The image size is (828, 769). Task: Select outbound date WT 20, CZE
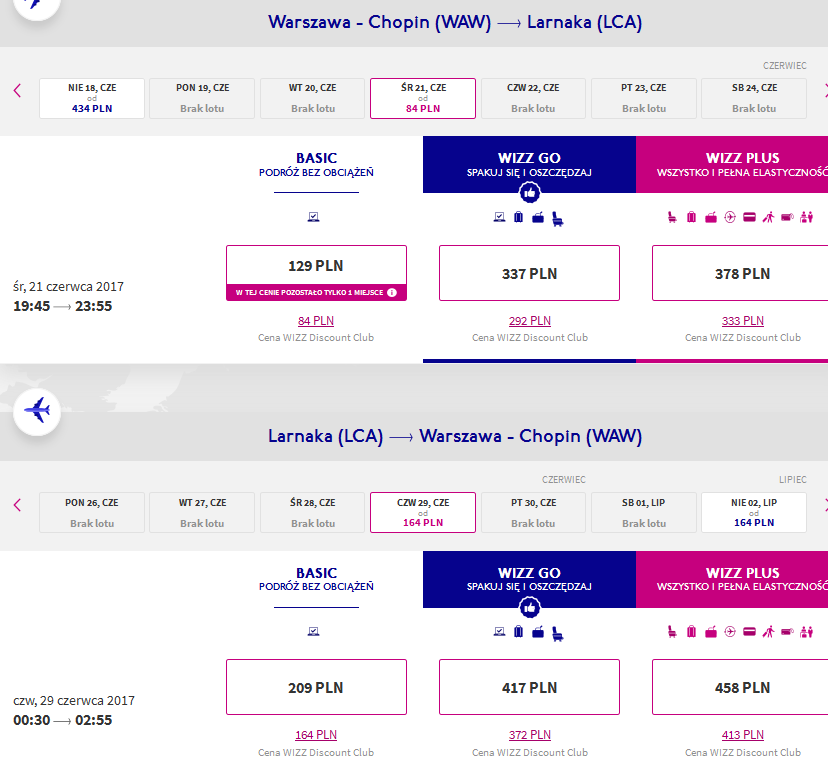(313, 98)
